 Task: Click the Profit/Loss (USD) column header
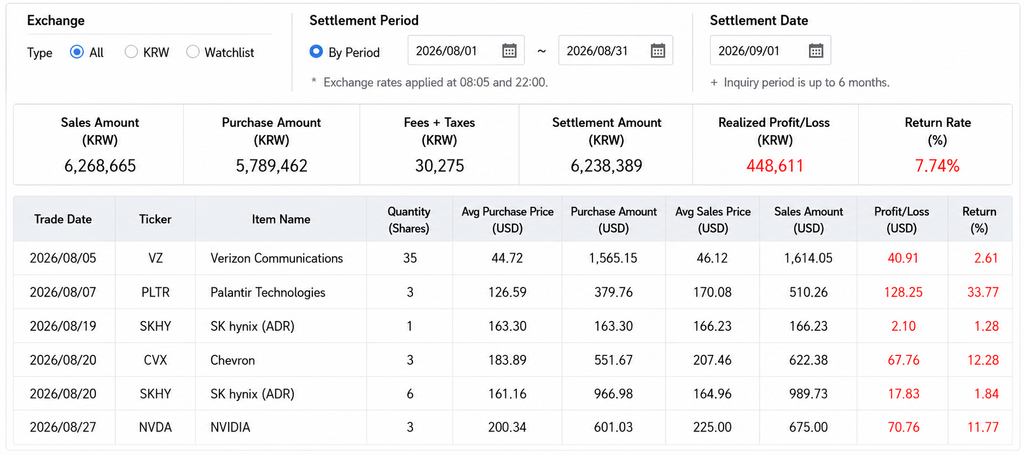(x=902, y=219)
